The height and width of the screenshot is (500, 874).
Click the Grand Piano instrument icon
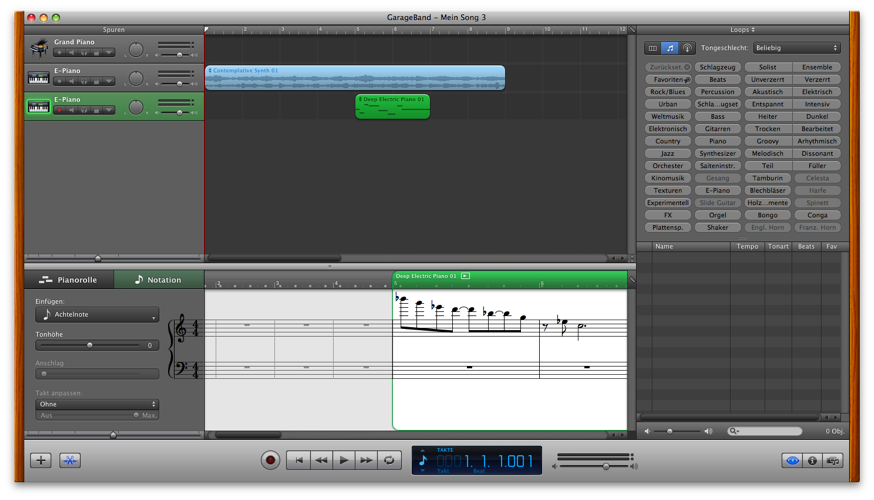(39, 48)
